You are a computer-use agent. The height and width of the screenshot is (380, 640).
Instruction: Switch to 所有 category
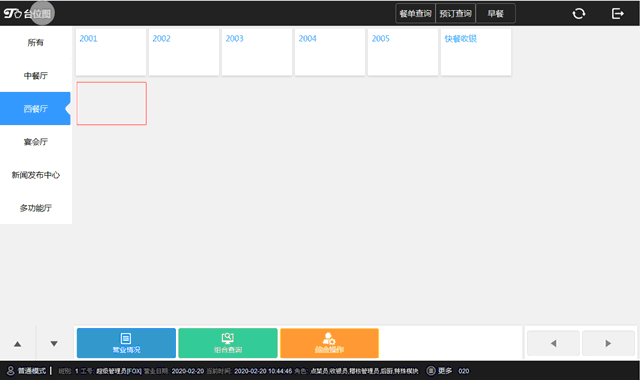(36, 42)
